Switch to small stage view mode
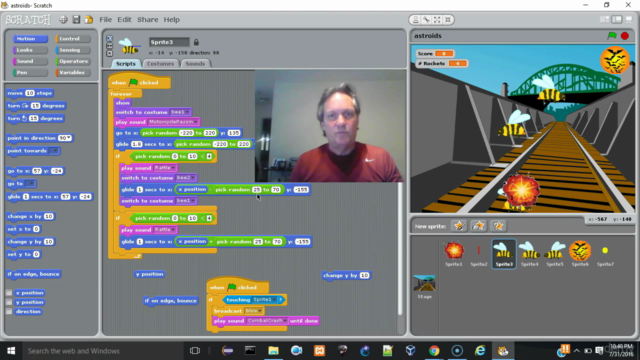 [x=605, y=20]
